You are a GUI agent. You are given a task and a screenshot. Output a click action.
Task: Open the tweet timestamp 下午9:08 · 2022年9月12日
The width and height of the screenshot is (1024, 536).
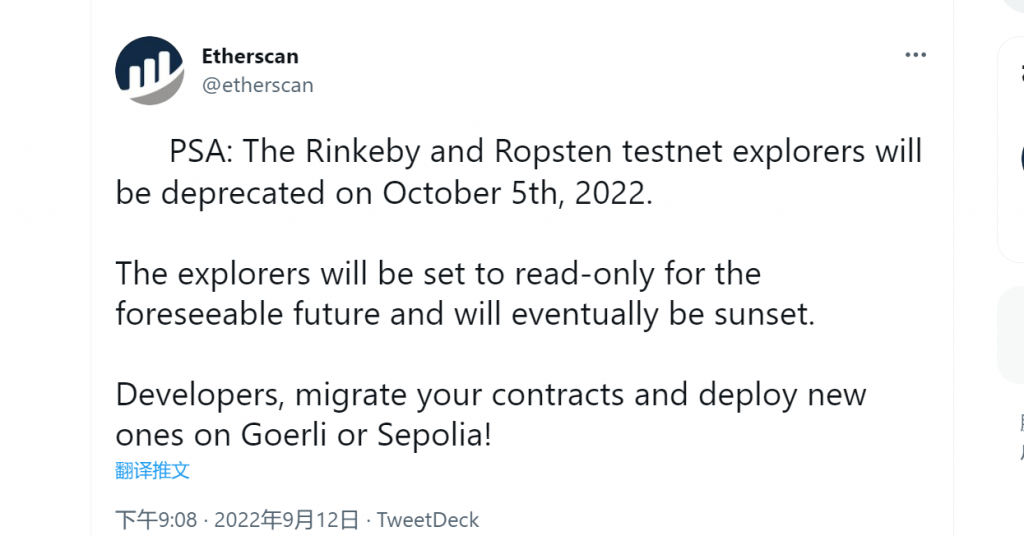click(237, 520)
